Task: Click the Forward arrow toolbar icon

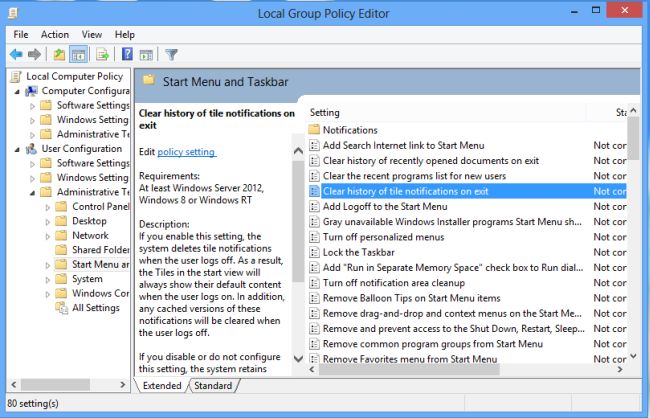Action: coord(34,54)
